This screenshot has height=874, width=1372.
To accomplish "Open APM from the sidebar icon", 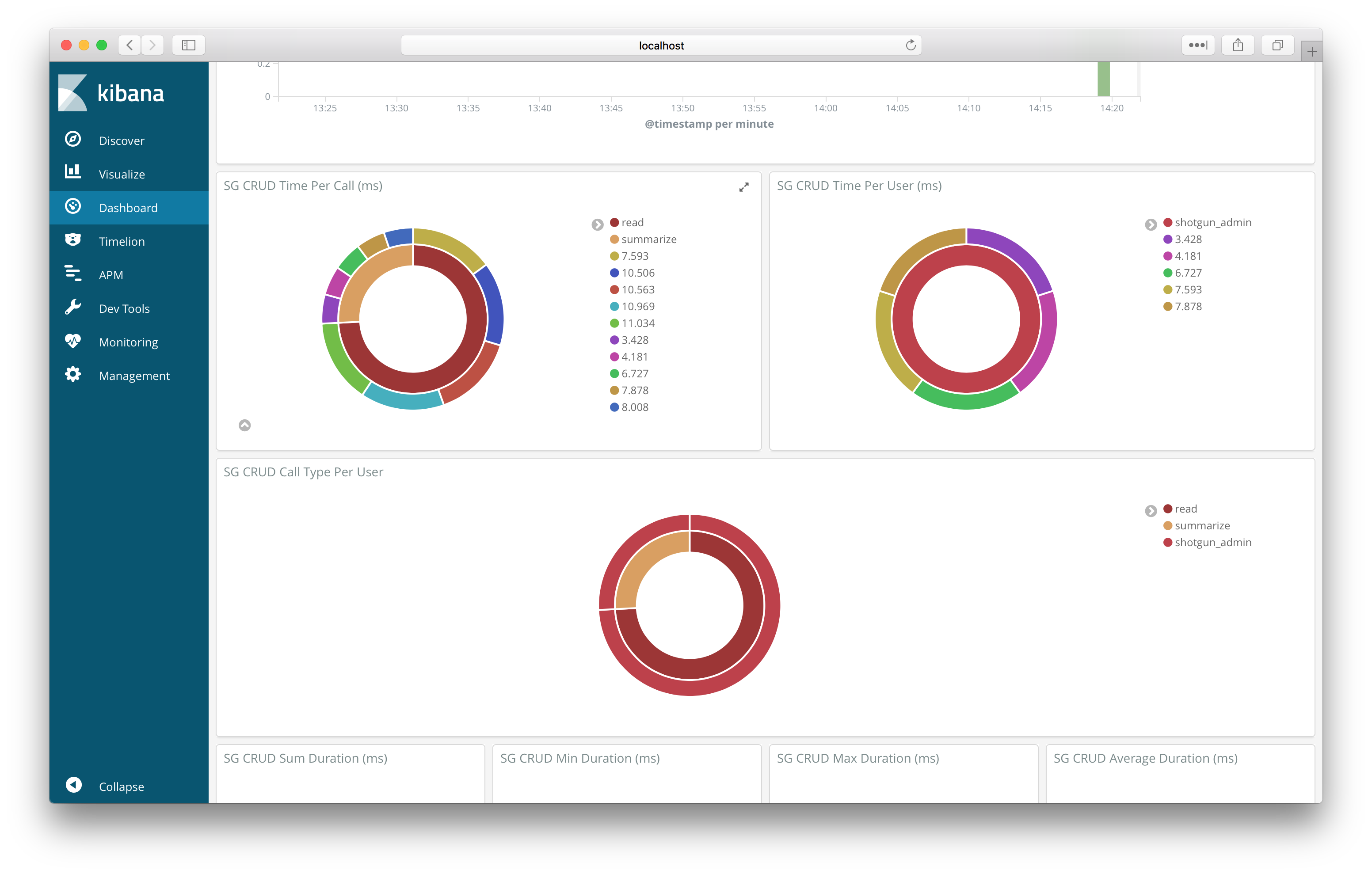I will 73,274.
